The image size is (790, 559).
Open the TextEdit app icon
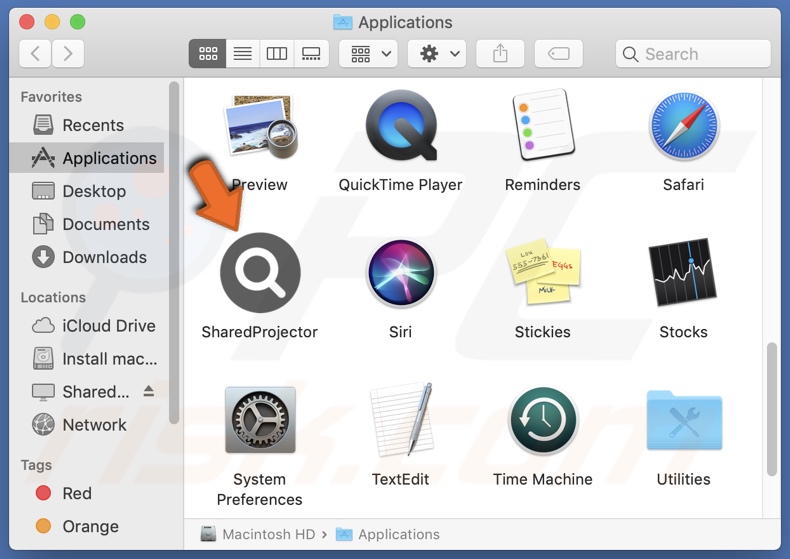click(x=401, y=420)
